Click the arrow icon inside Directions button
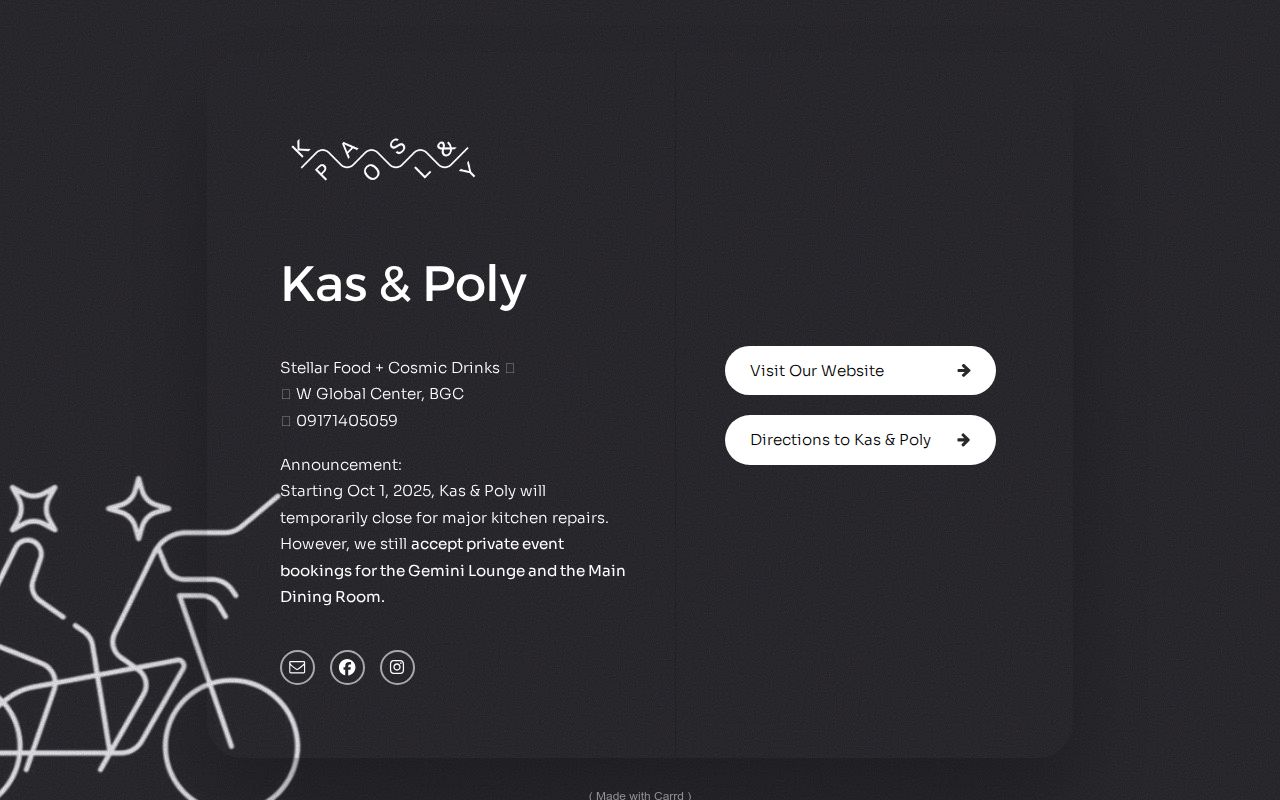1280x800 pixels. pos(963,440)
